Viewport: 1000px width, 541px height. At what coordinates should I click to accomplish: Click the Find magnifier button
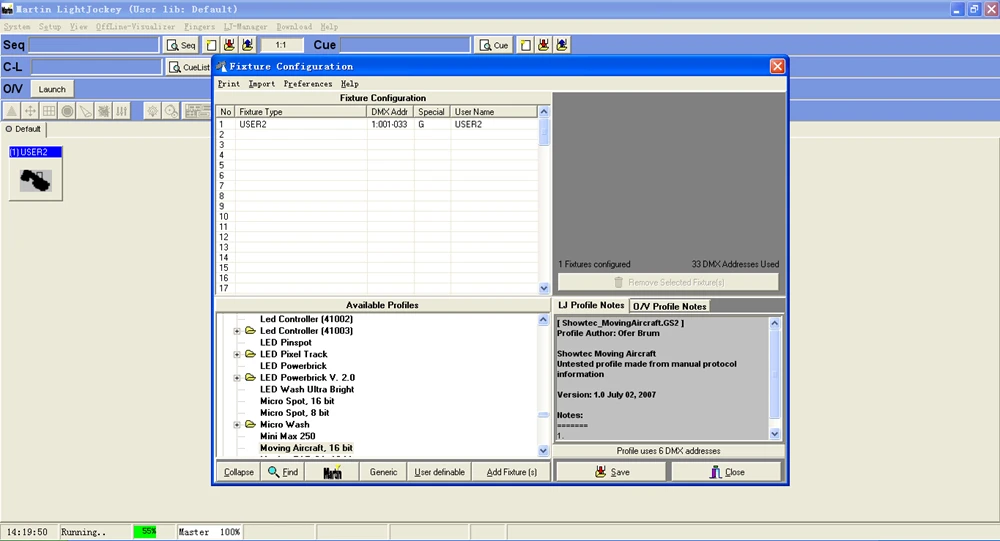pos(283,472)
